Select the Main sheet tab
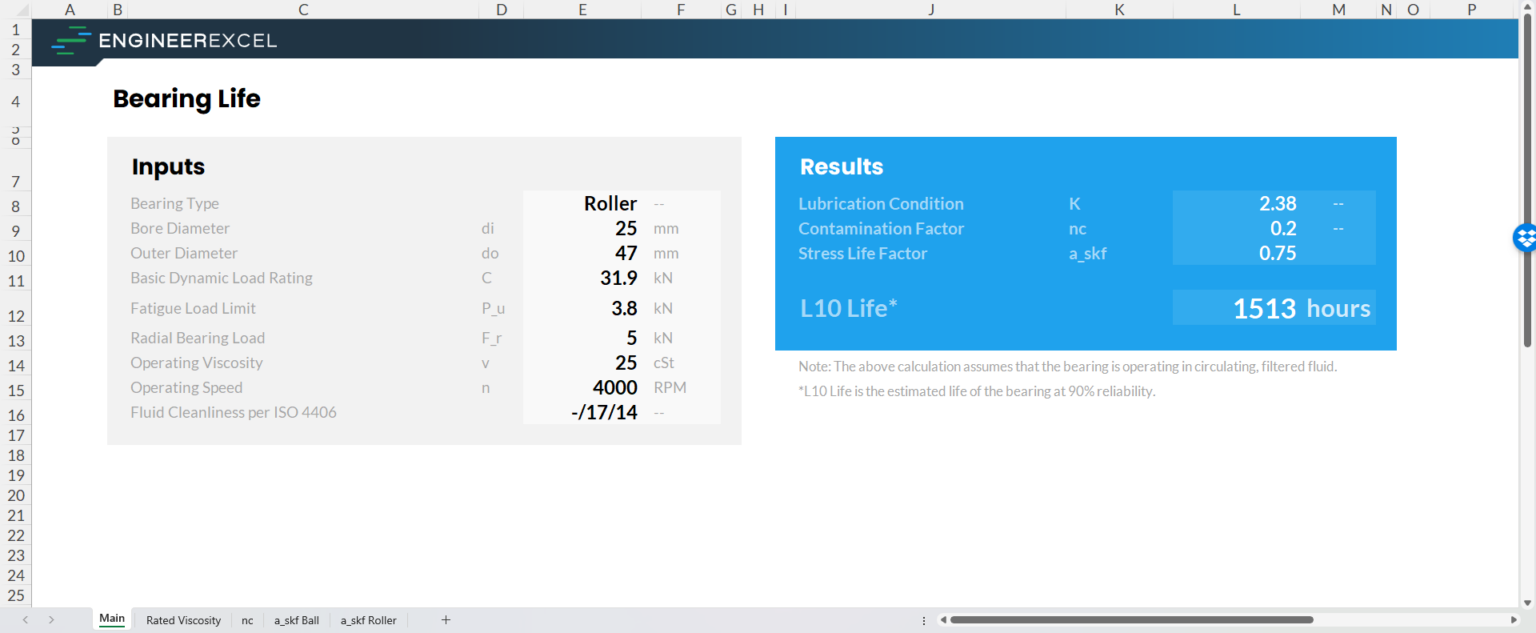 click(x=111, y=620)
